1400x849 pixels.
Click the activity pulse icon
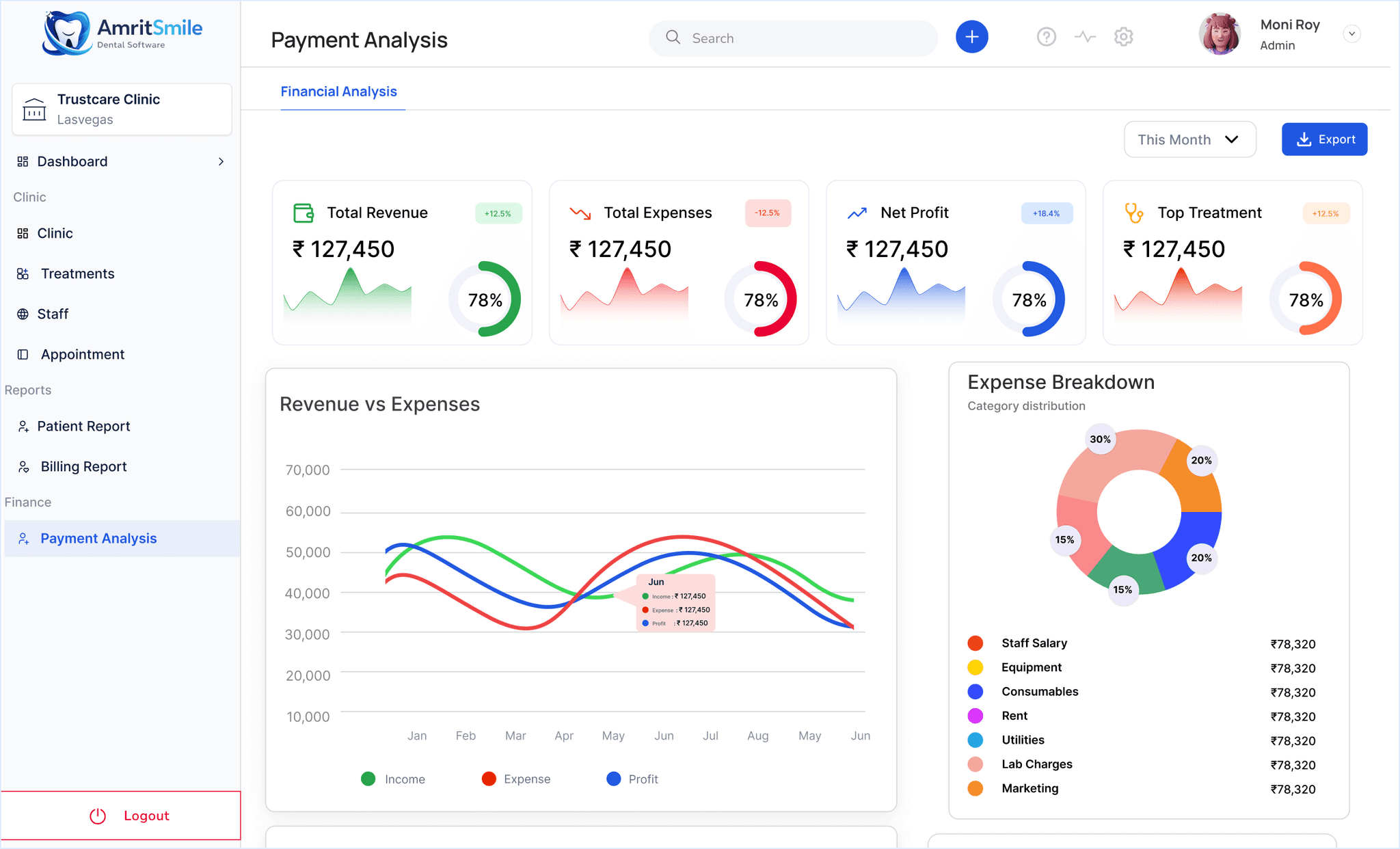pos(1085,37)
